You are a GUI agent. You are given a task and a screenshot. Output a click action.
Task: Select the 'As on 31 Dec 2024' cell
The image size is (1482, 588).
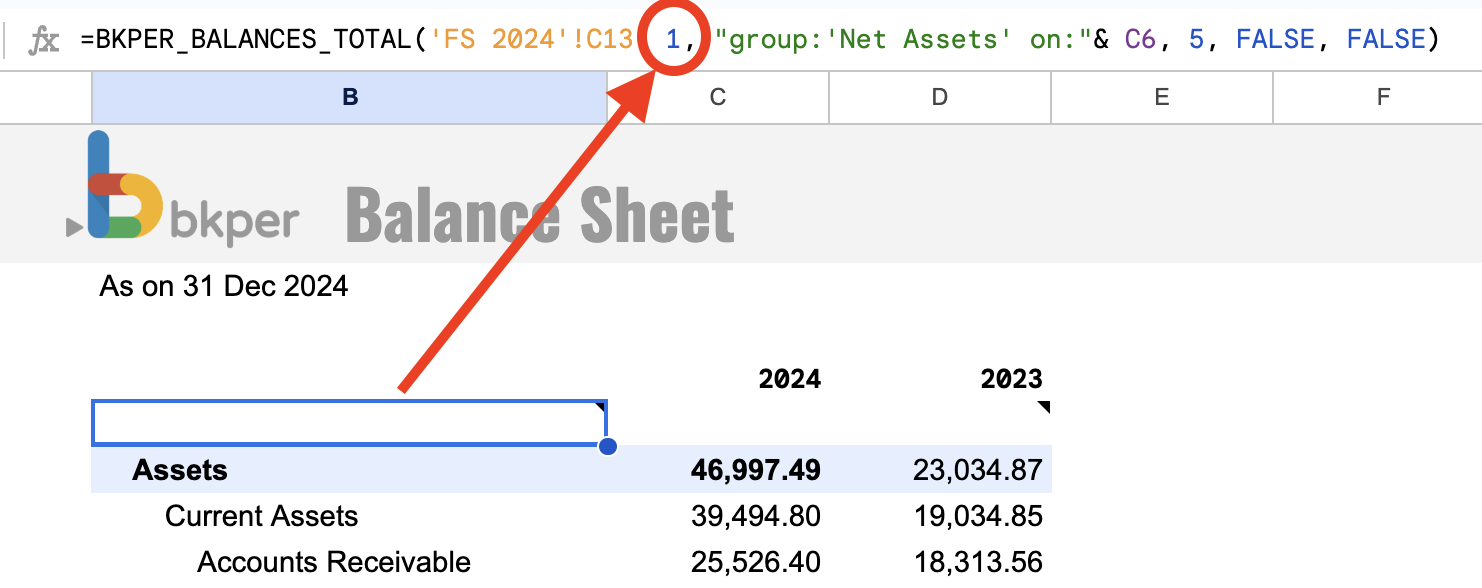[222, 286]
